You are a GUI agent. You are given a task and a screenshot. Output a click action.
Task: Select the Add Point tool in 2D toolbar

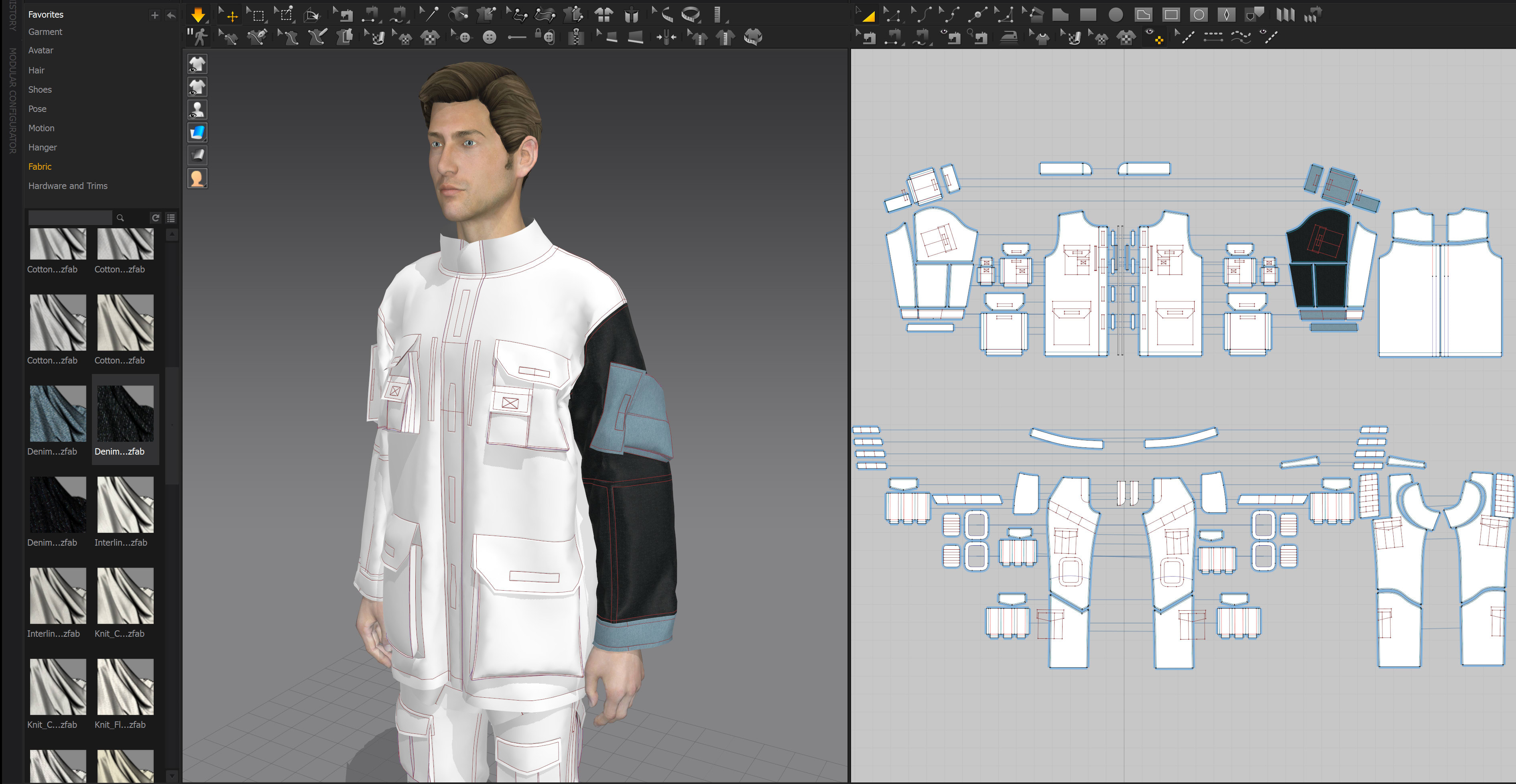point(977,15)
